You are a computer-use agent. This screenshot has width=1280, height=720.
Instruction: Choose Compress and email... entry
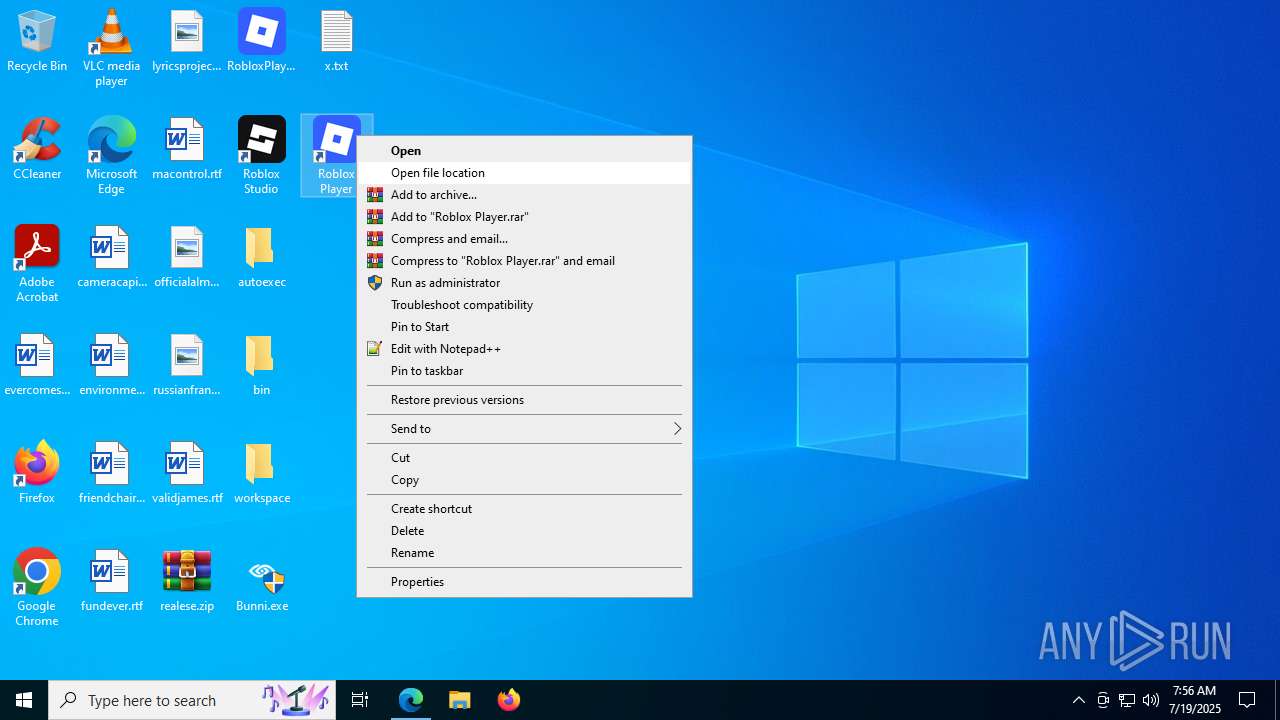click(524, 239)
